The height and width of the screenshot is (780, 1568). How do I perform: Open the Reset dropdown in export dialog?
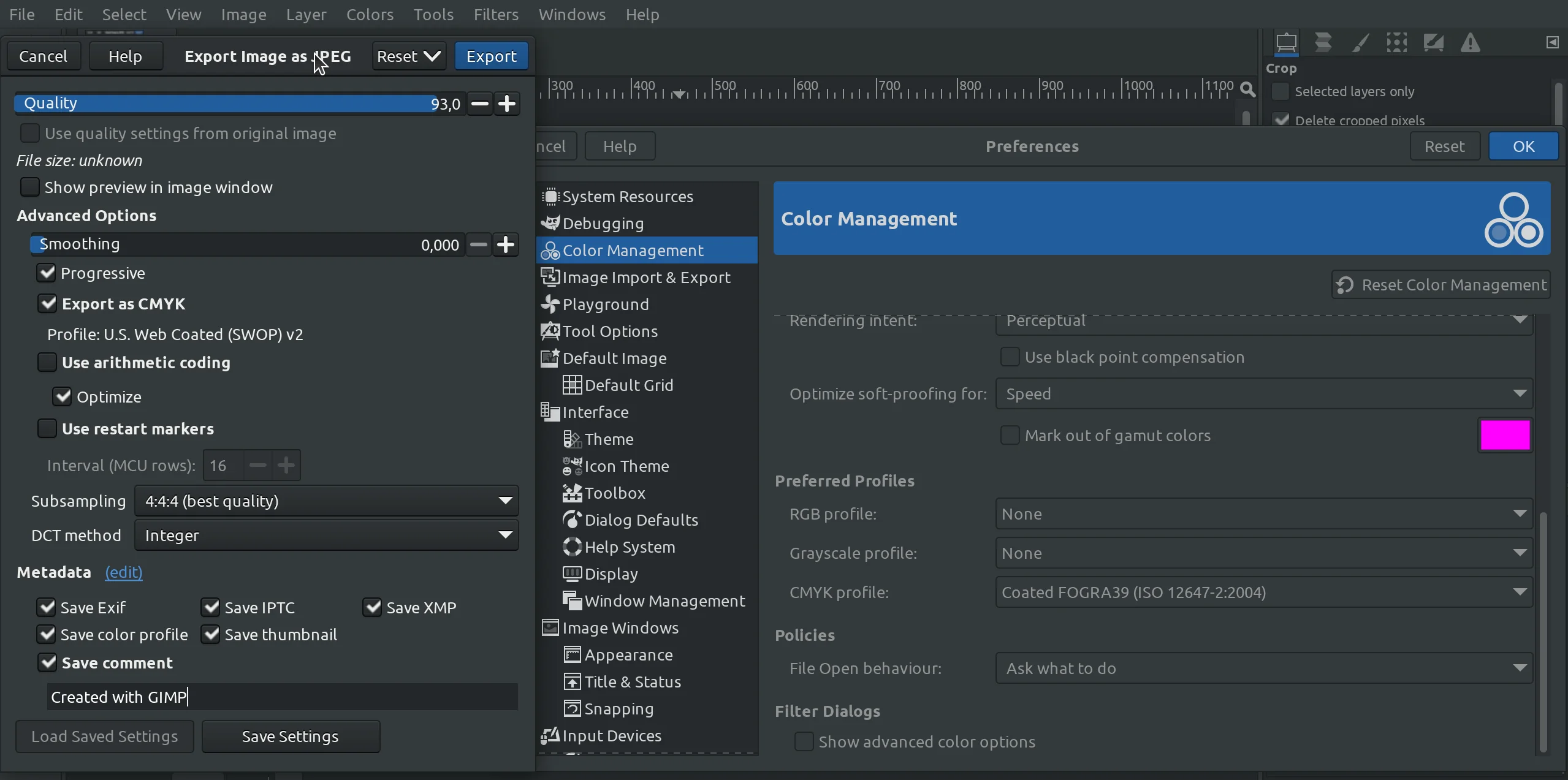click(409, 56)
